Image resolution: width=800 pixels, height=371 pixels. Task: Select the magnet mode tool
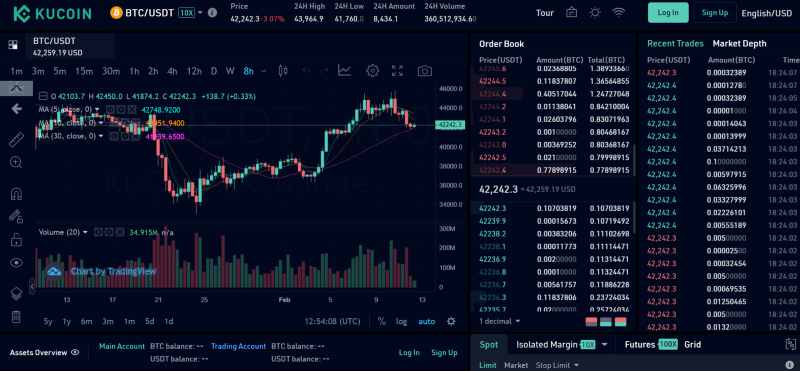[16, 194]
